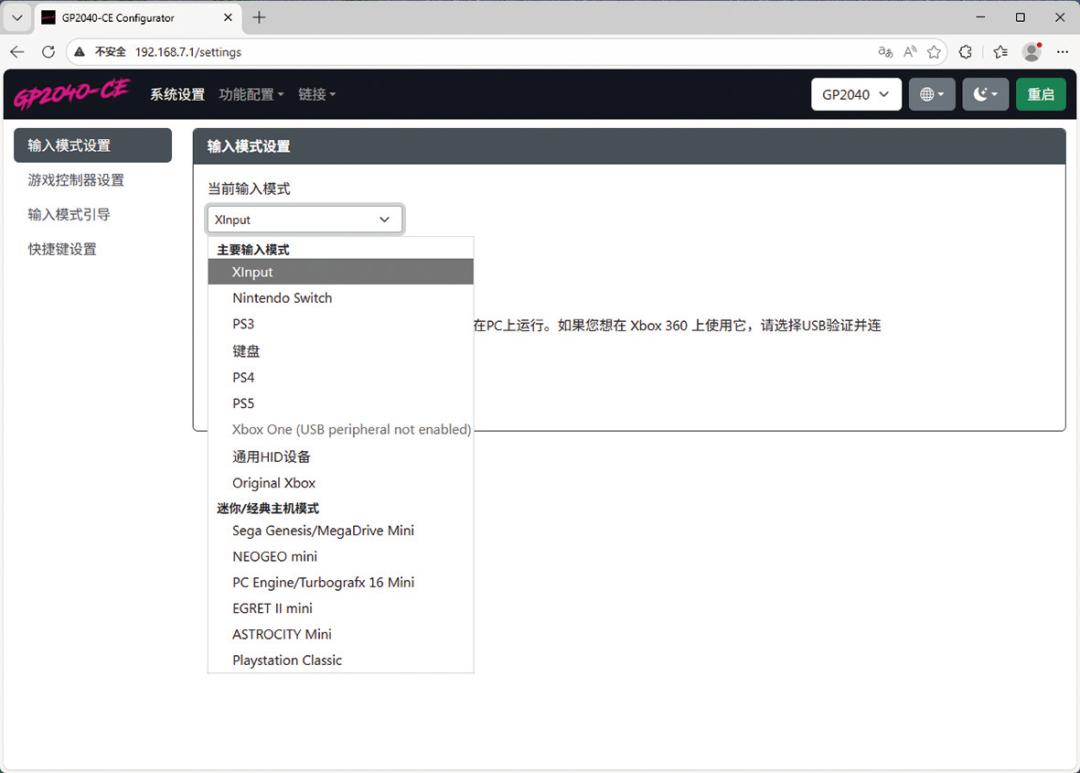Choose 键盘 keyboard input mode
1080x773 pixels.
pyautogui.click(x=340, y=351)
